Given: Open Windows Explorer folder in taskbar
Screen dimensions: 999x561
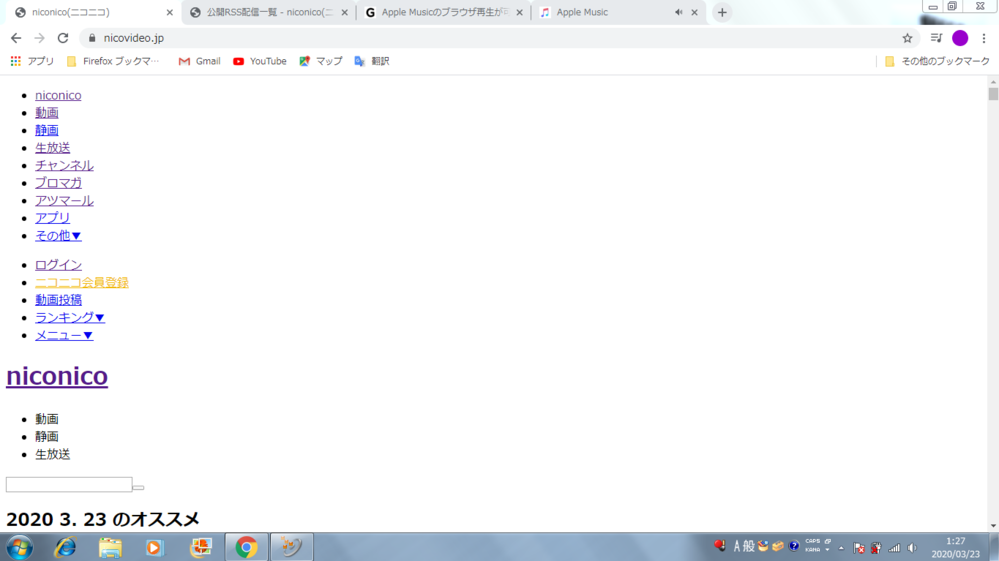Looking at the screenshot, I should [x=110, y=547].
